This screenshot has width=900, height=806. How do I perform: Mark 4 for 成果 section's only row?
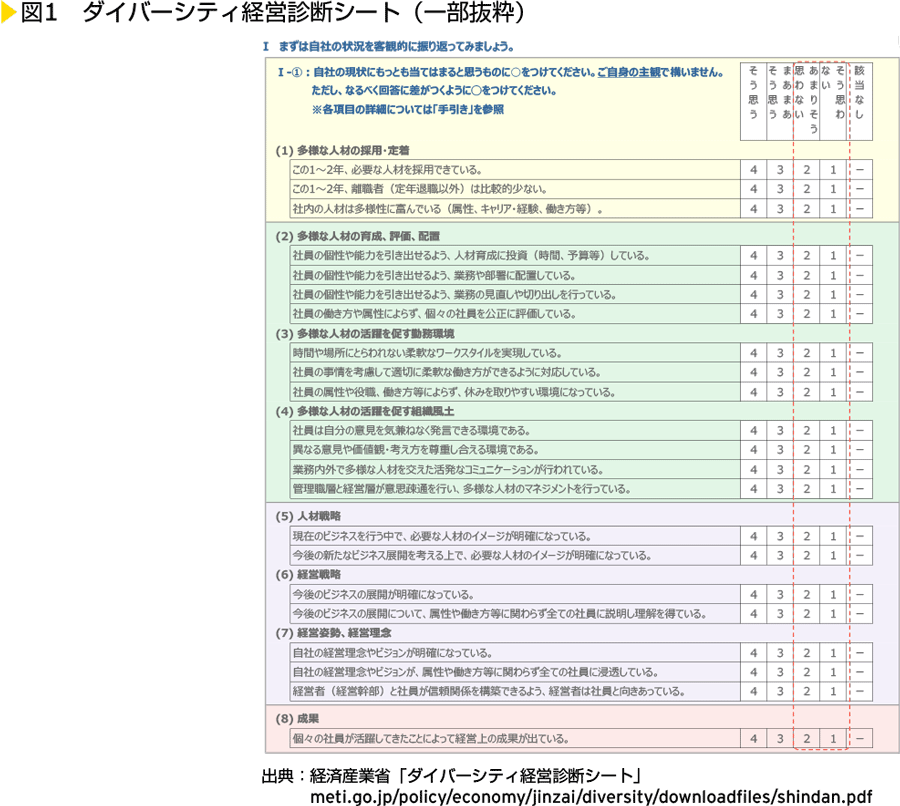coord(753,739)
